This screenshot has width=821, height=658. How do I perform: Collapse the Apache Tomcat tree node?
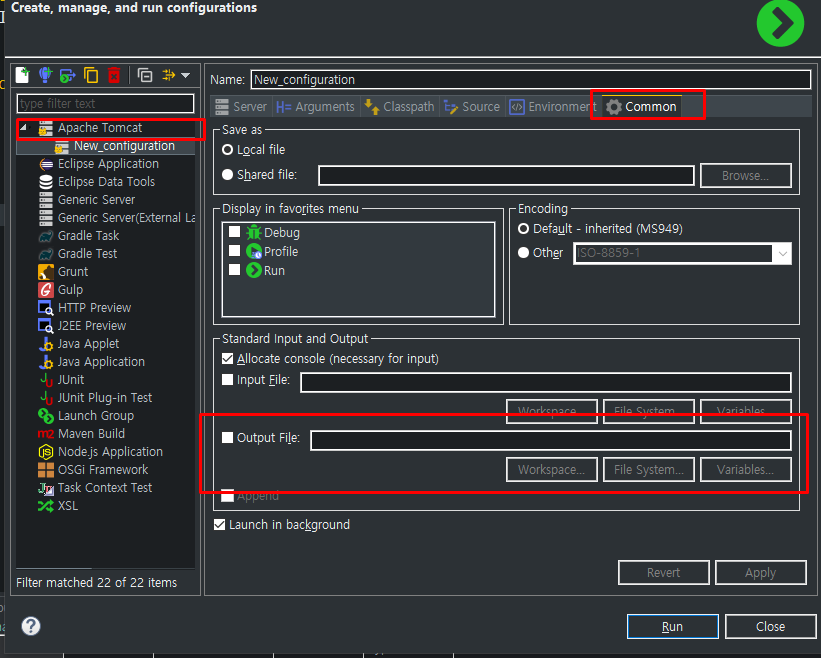[x=24, y=127]
